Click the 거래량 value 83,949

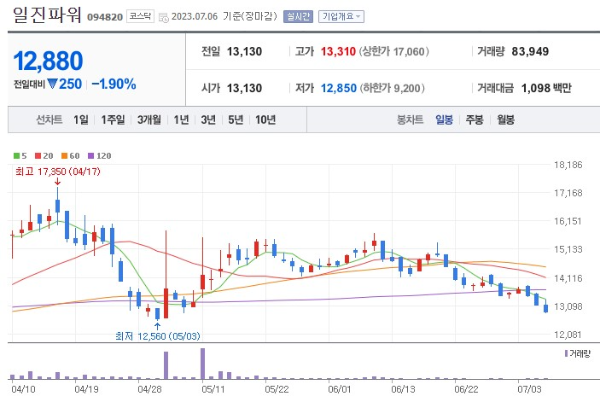[530, 51]
